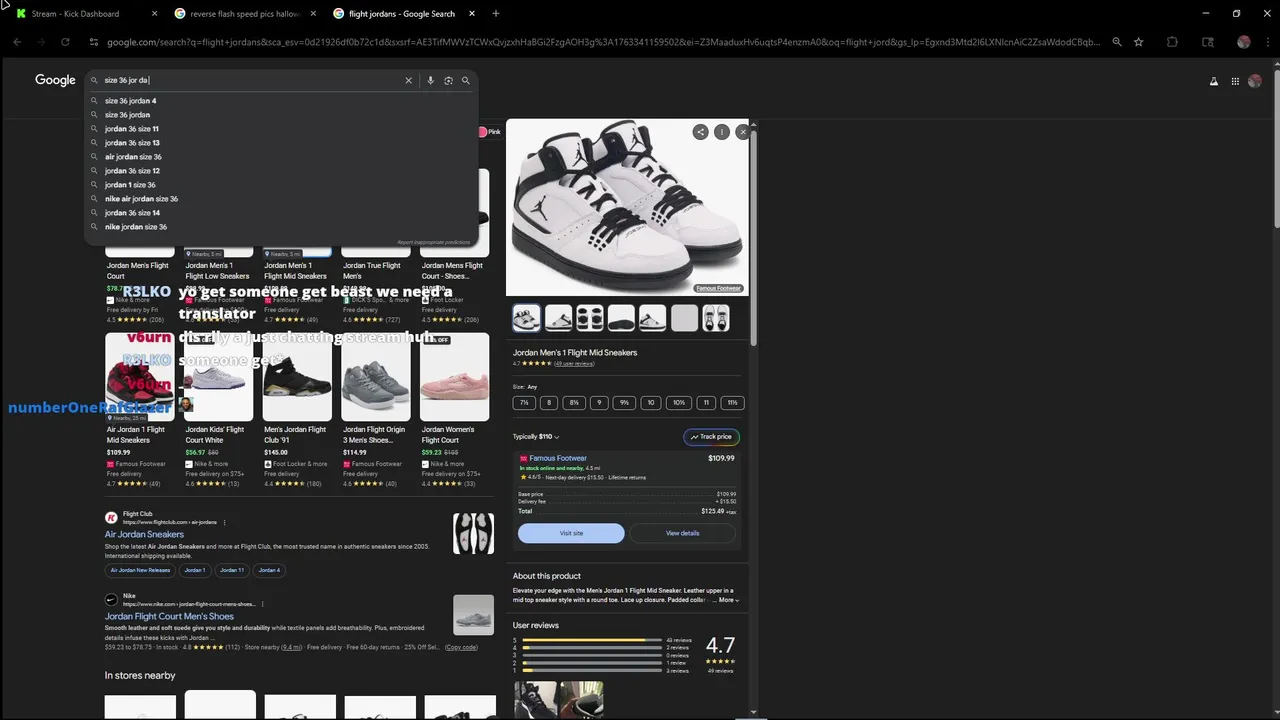
Task: Click the 5-star reviews rating bar
Action: (x=592, y=640)
